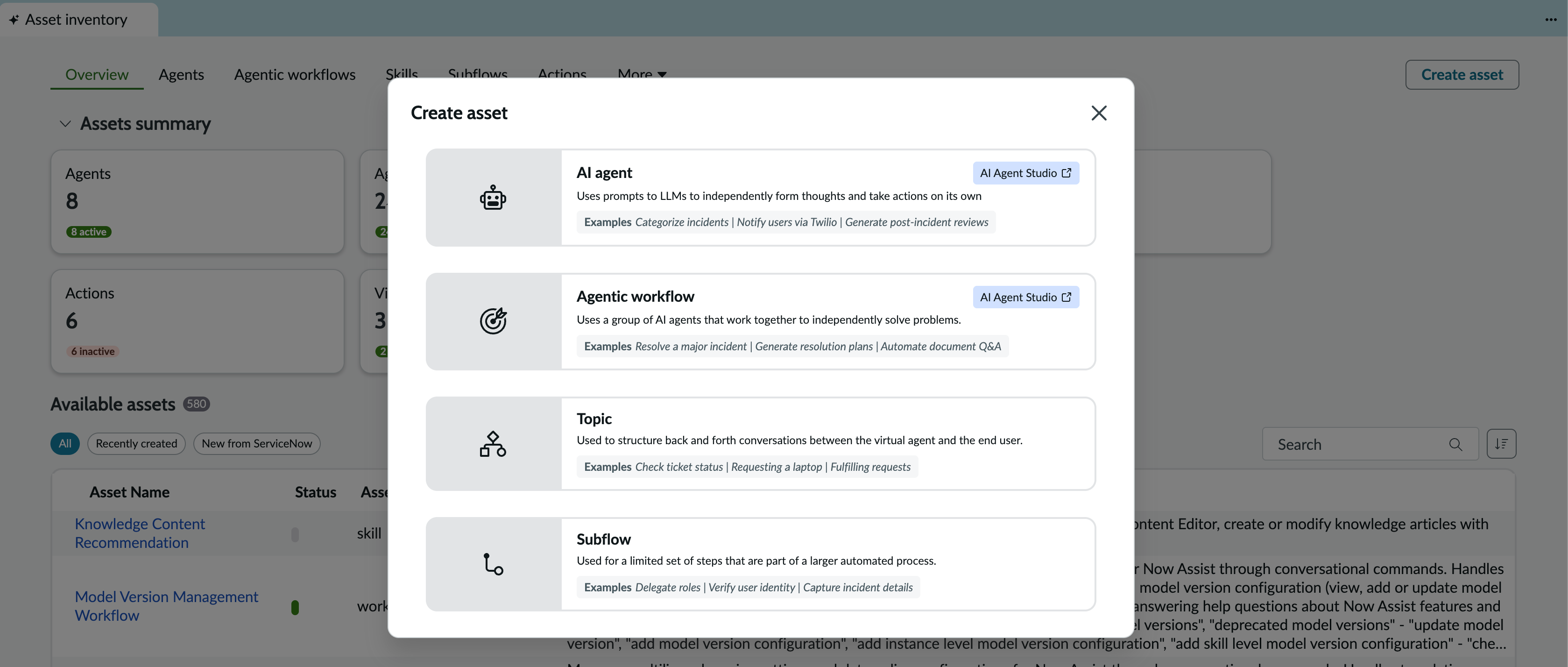Open Knowledge Content Recommendation asset
The image size is (1568, 667).
(140, 533)
